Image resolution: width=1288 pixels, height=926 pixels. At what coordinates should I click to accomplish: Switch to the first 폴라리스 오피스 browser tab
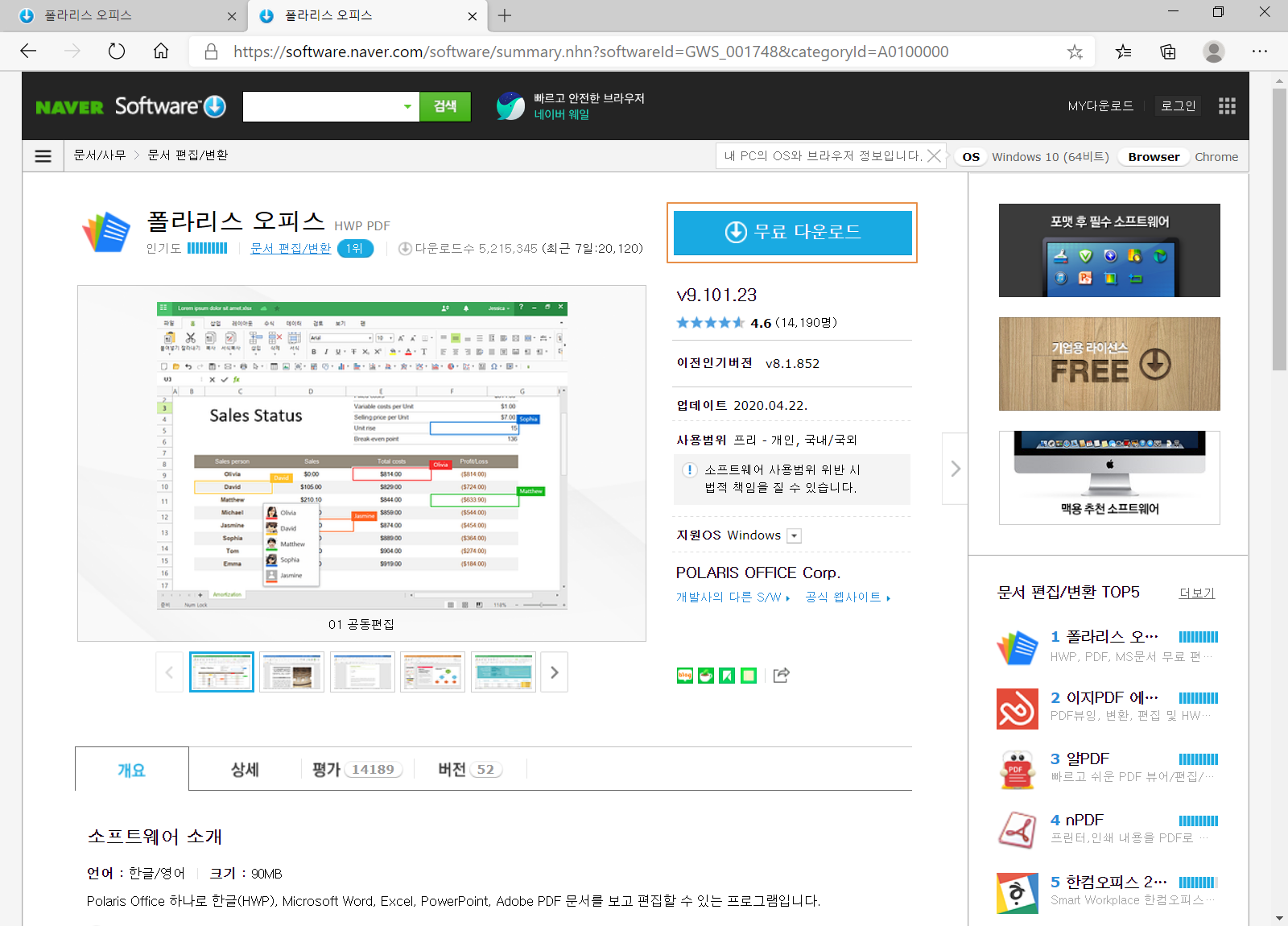[x=126, y=15]
